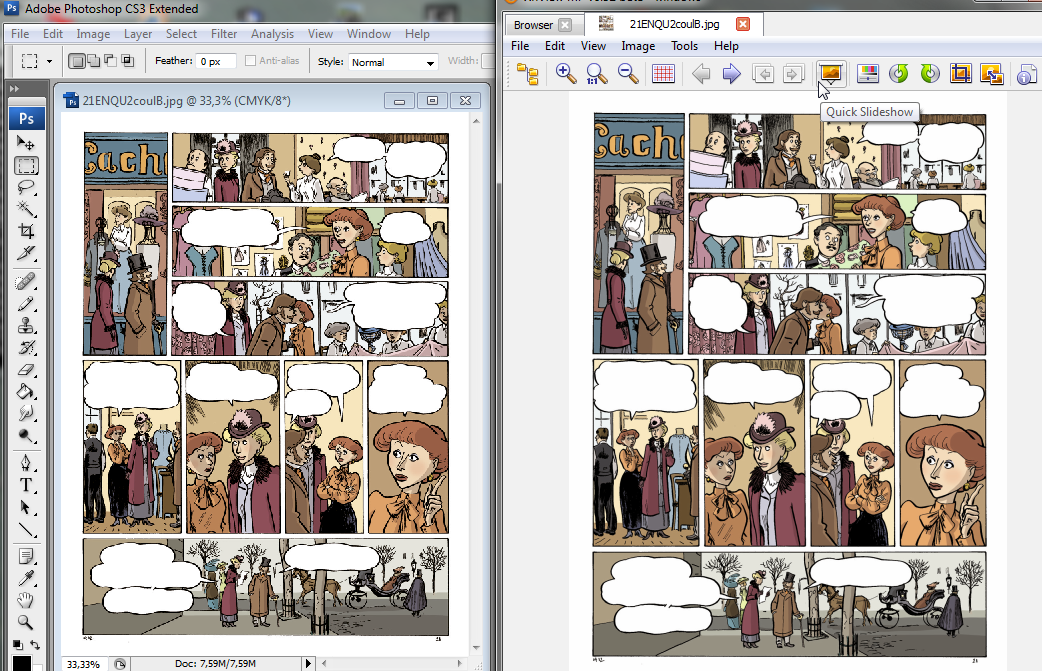Click the foreground color swatch
The image size is (1042, 671).
pos(21,663)
